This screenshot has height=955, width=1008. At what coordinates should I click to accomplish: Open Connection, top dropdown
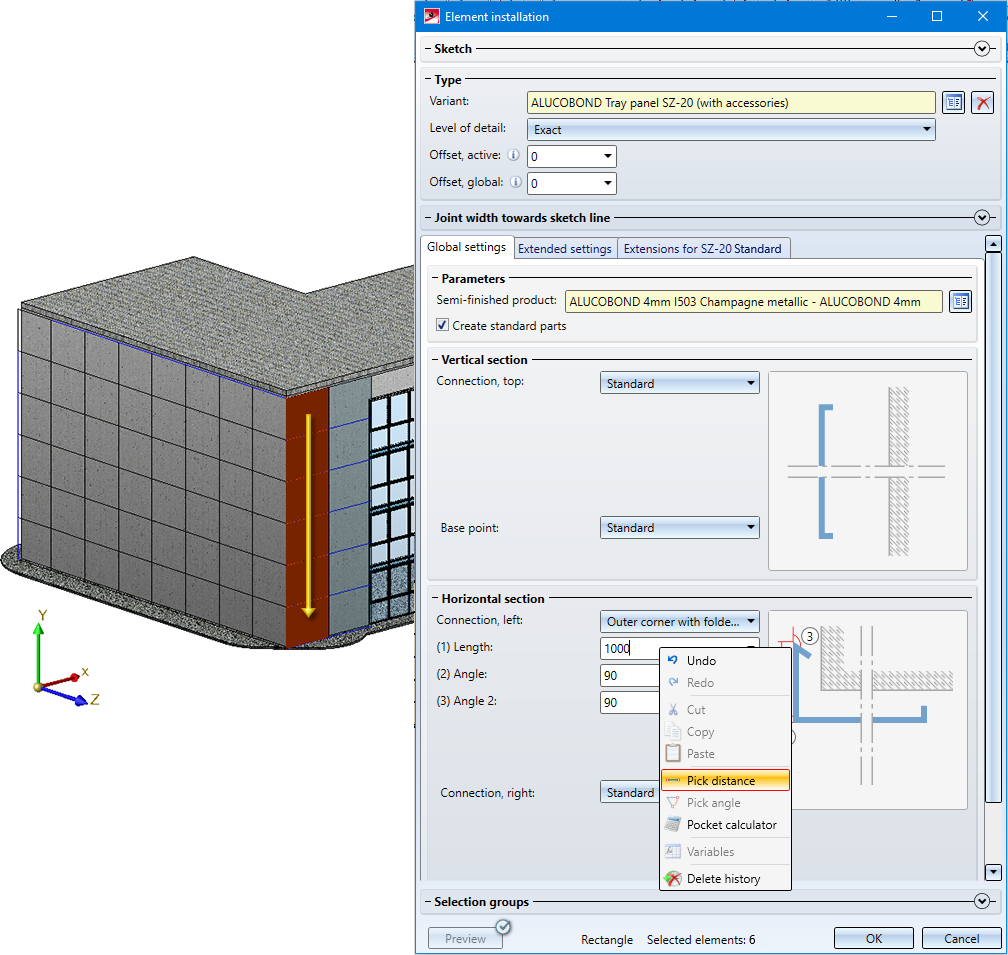680,383
